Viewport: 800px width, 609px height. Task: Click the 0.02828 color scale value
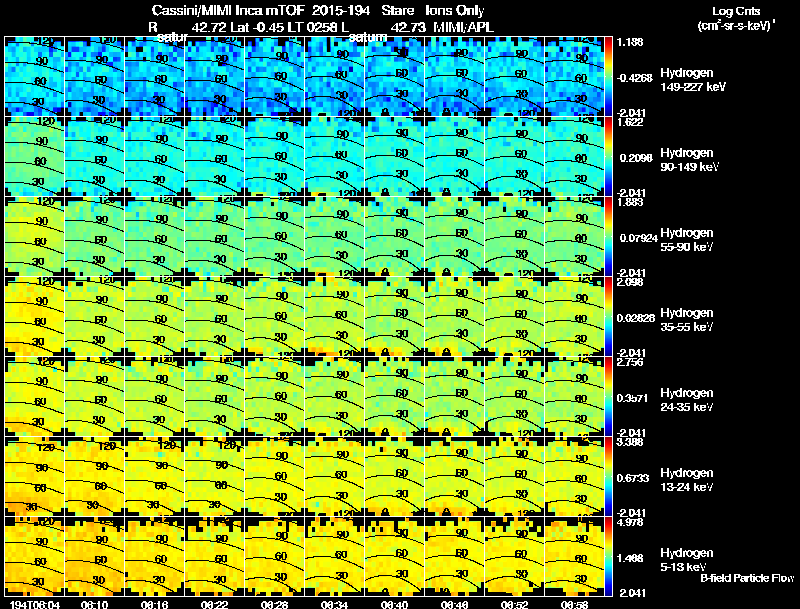[636, 318]
